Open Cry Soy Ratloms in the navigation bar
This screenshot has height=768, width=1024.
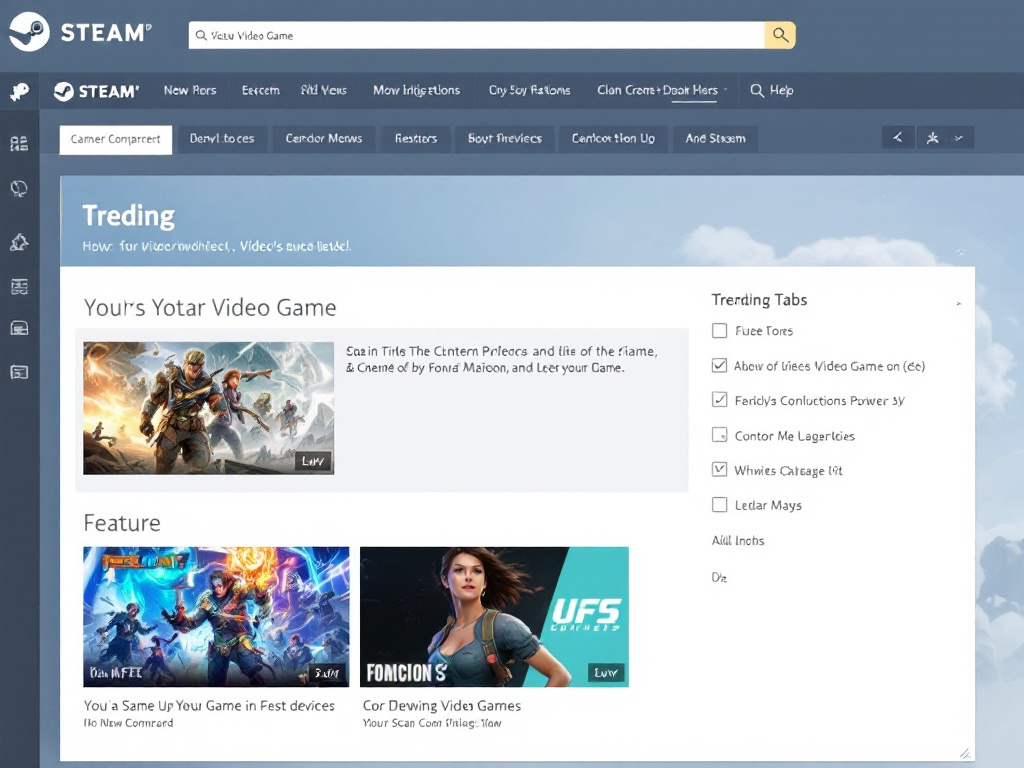[x=530, y=90]
